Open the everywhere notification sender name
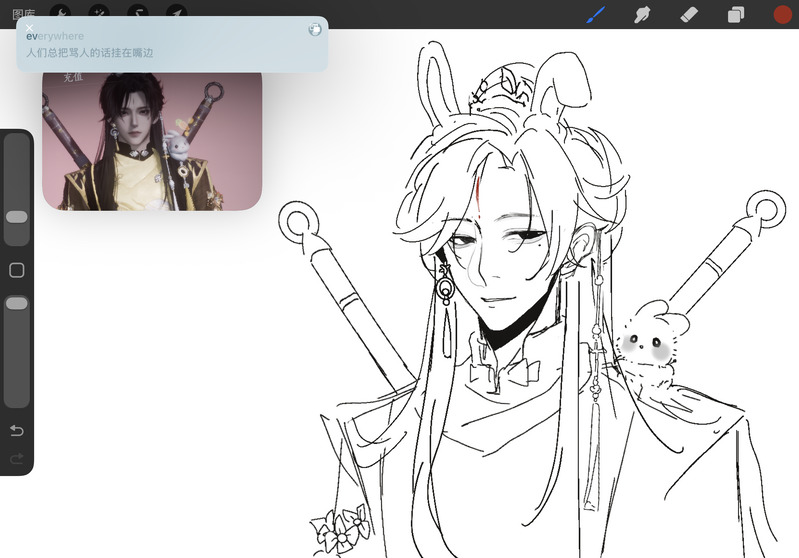This screenshot has width=799, height=558. (55, 36)
